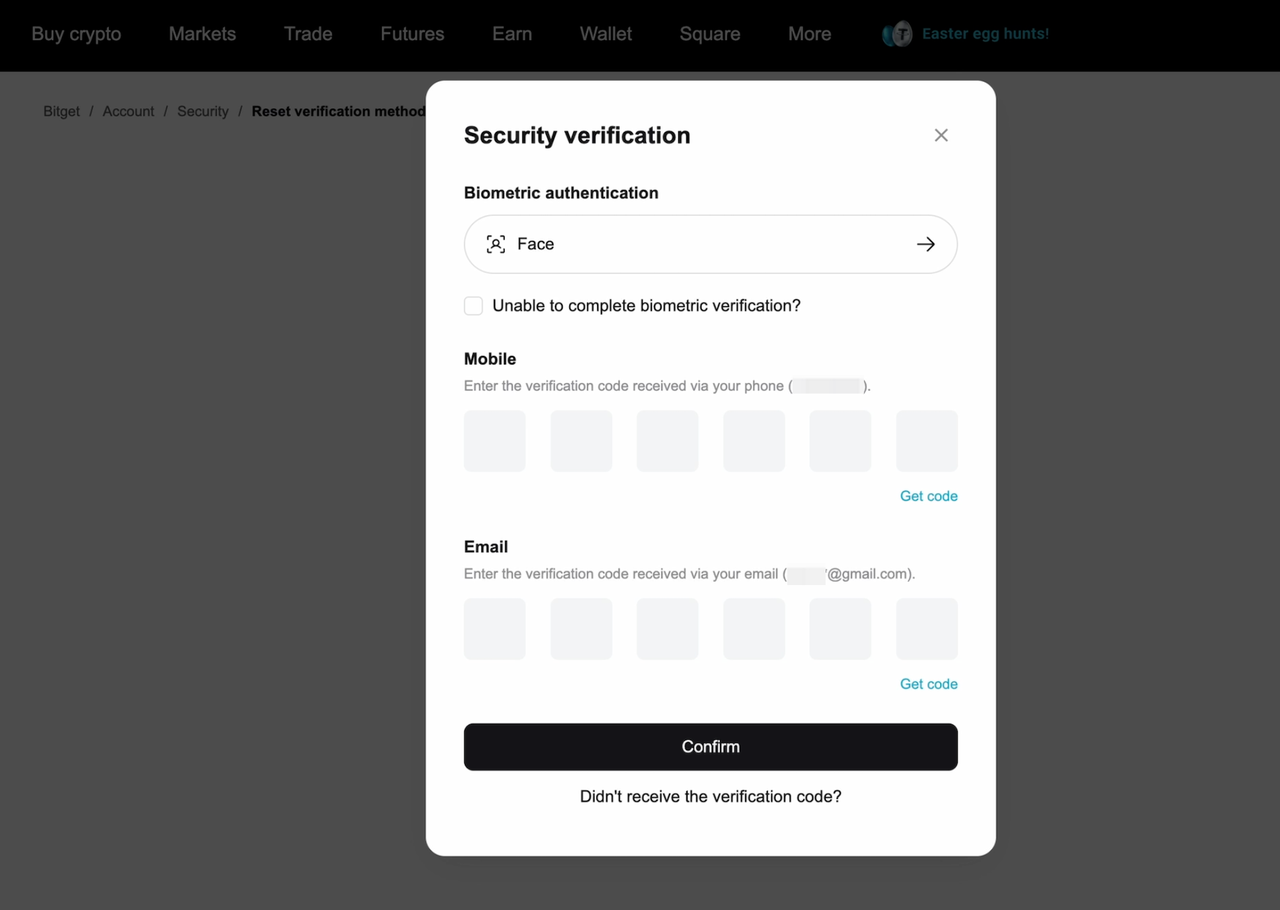Click the Bitget breadcrumb link
The width and height of the screenshot is (1280, 910).
point(61,111)
